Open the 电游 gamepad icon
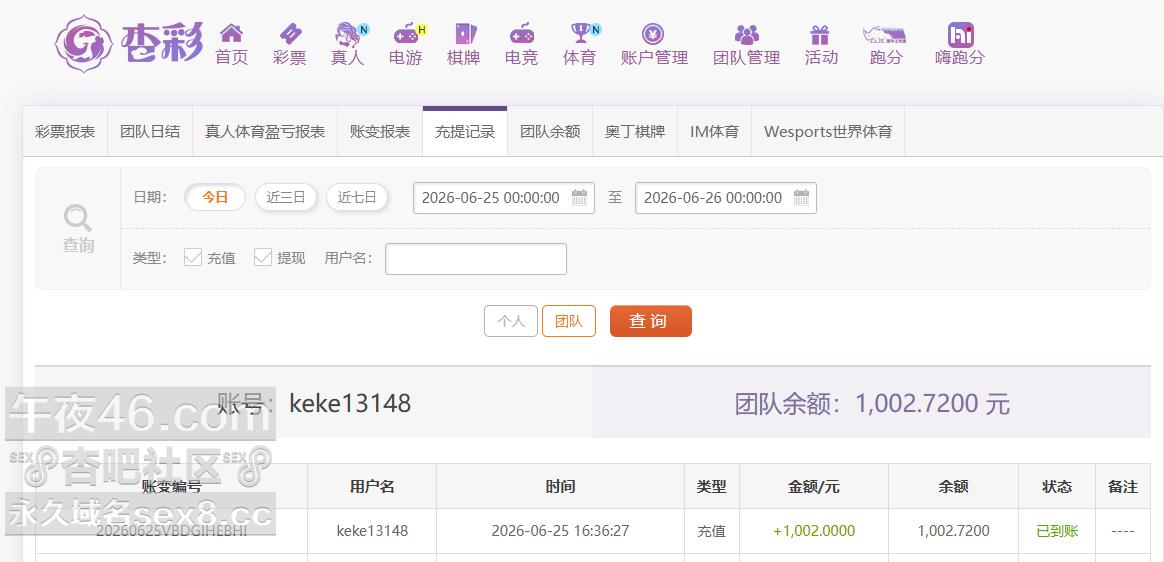Viewport: 1164px width, 562px height. point(405,33)
